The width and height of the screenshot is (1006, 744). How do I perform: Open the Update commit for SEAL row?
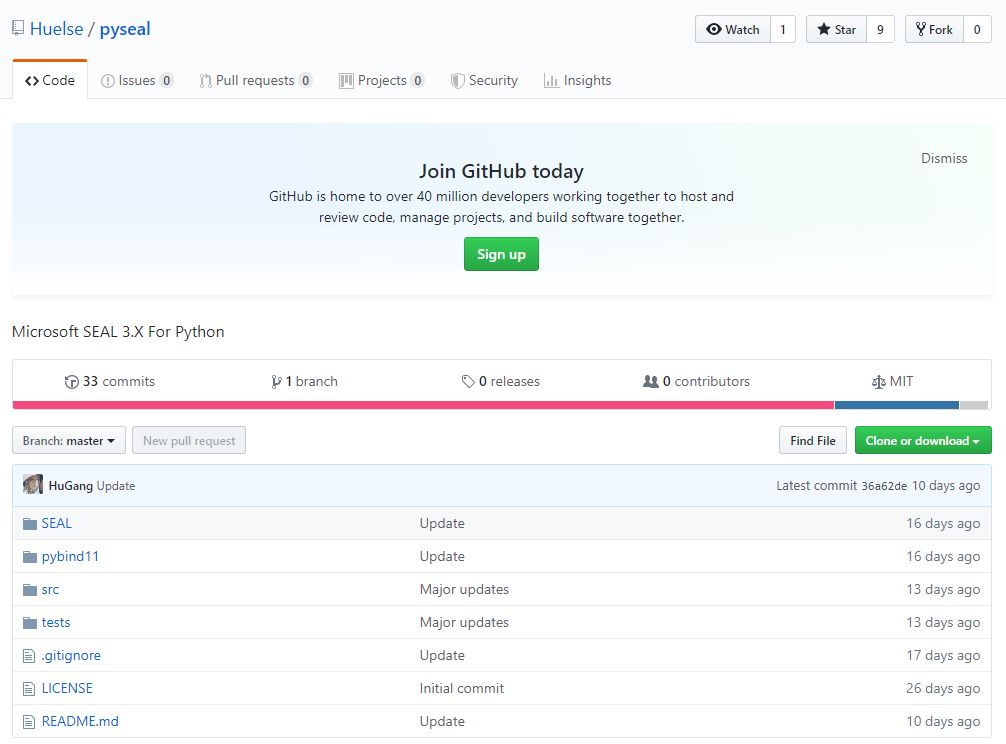[x=442, y=523]
